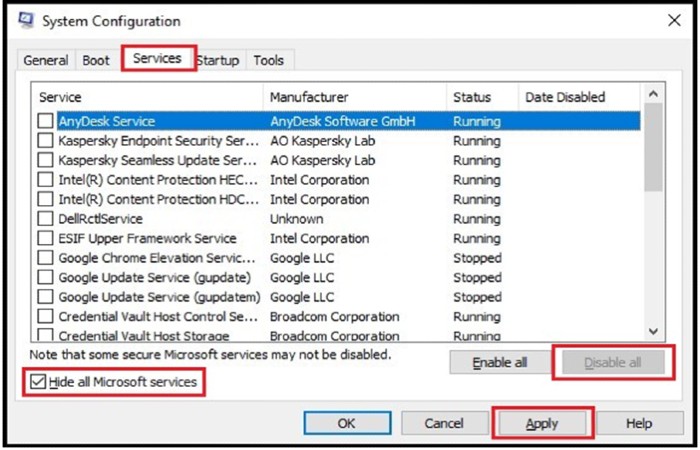Select the AnyDesk Service row name
Screen dimensions: 700x450
point(107,121)
